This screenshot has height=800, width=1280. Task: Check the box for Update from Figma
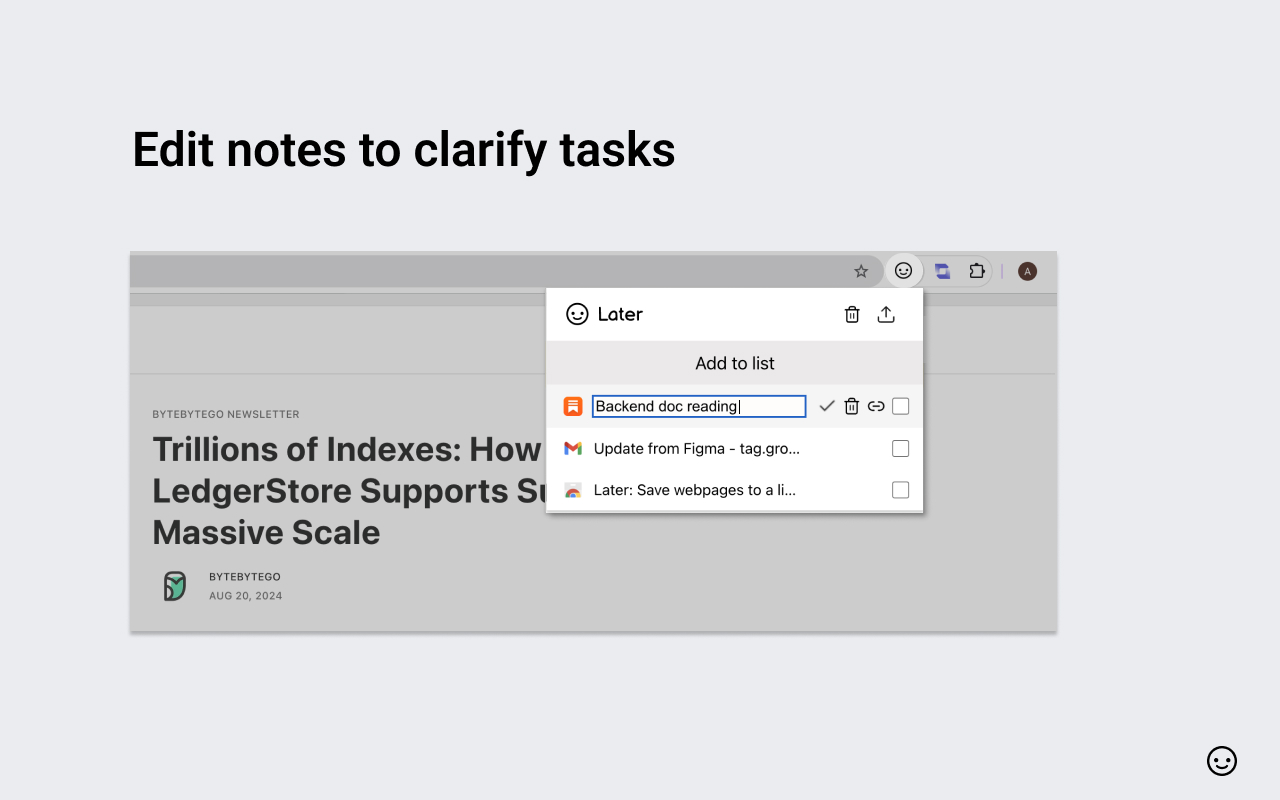point(901,448)
